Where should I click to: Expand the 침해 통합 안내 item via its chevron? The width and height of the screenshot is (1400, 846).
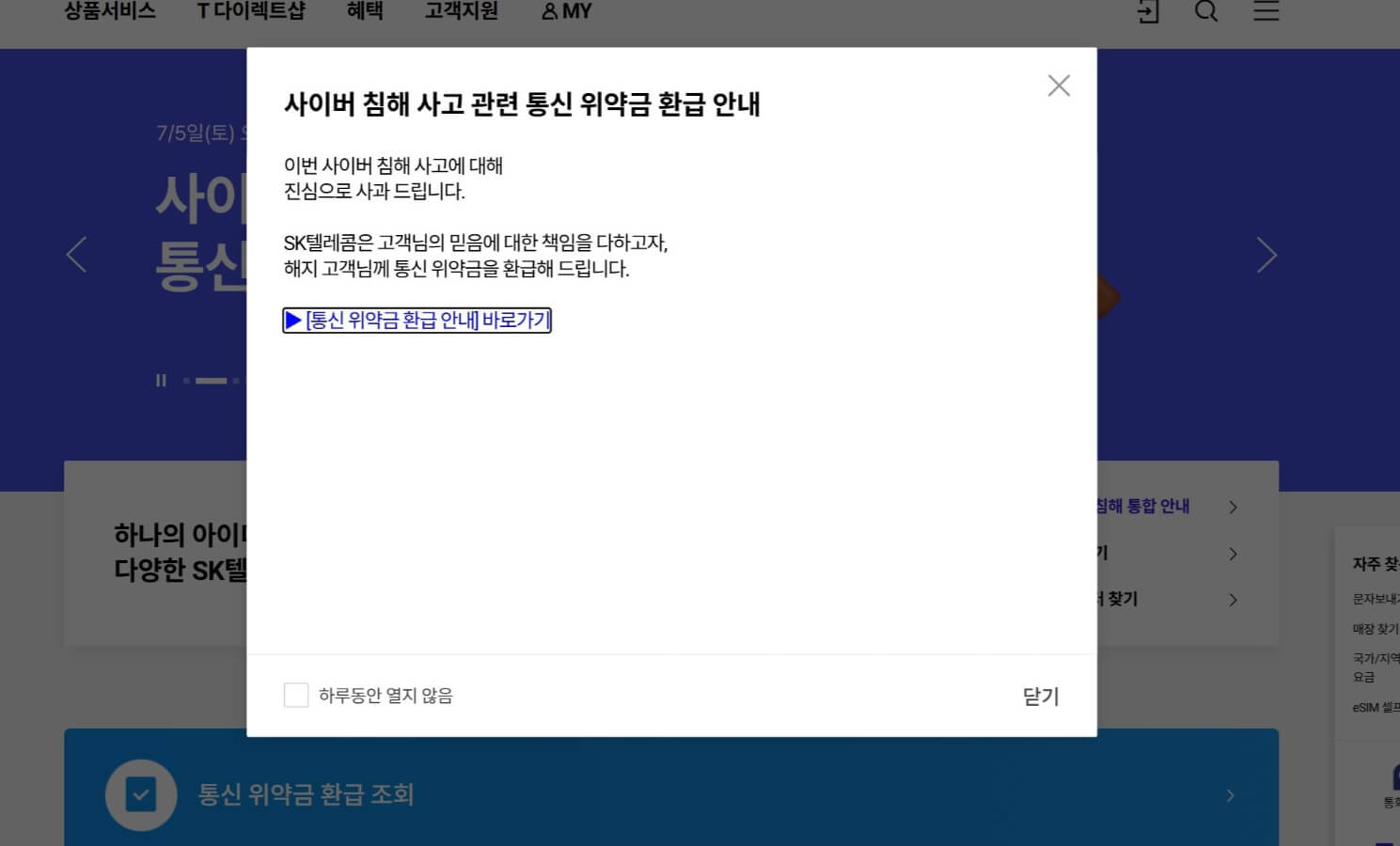(1233, 506)
